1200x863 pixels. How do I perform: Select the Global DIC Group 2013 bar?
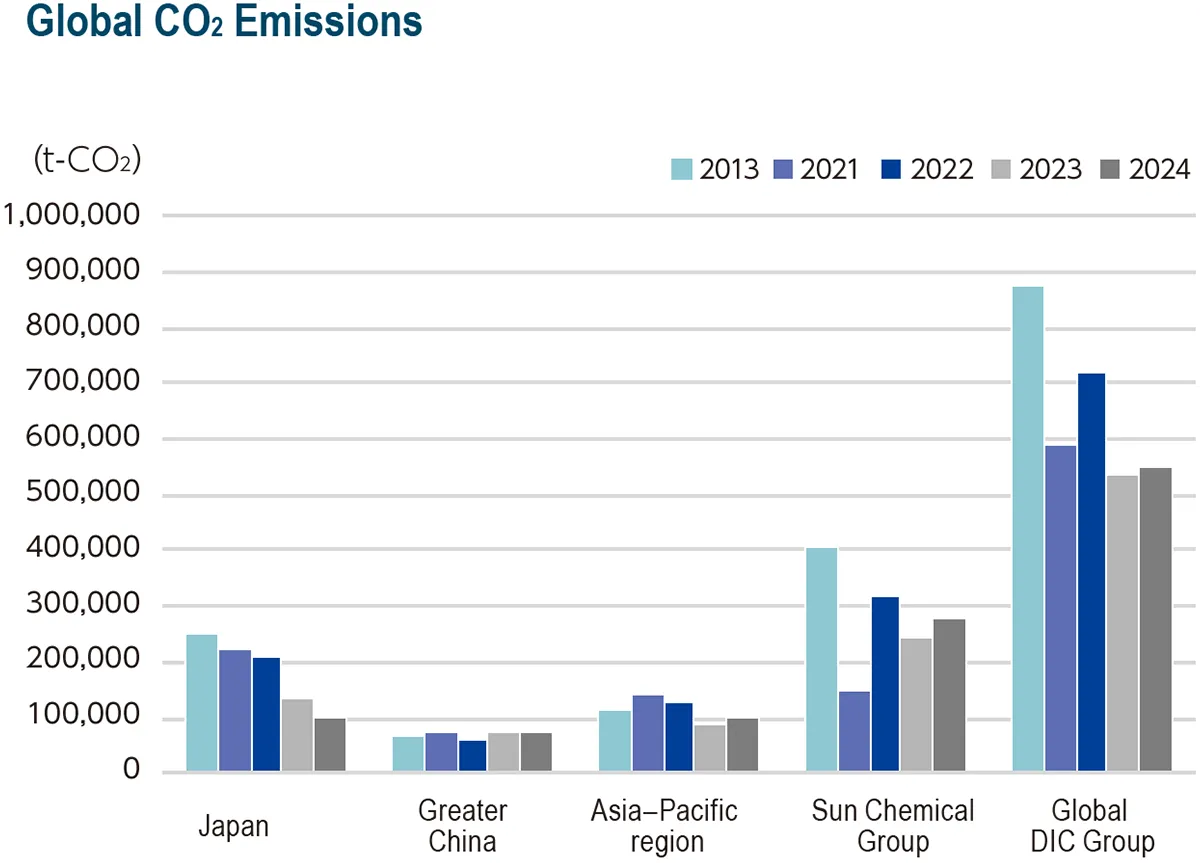[x=1027, y=529]
